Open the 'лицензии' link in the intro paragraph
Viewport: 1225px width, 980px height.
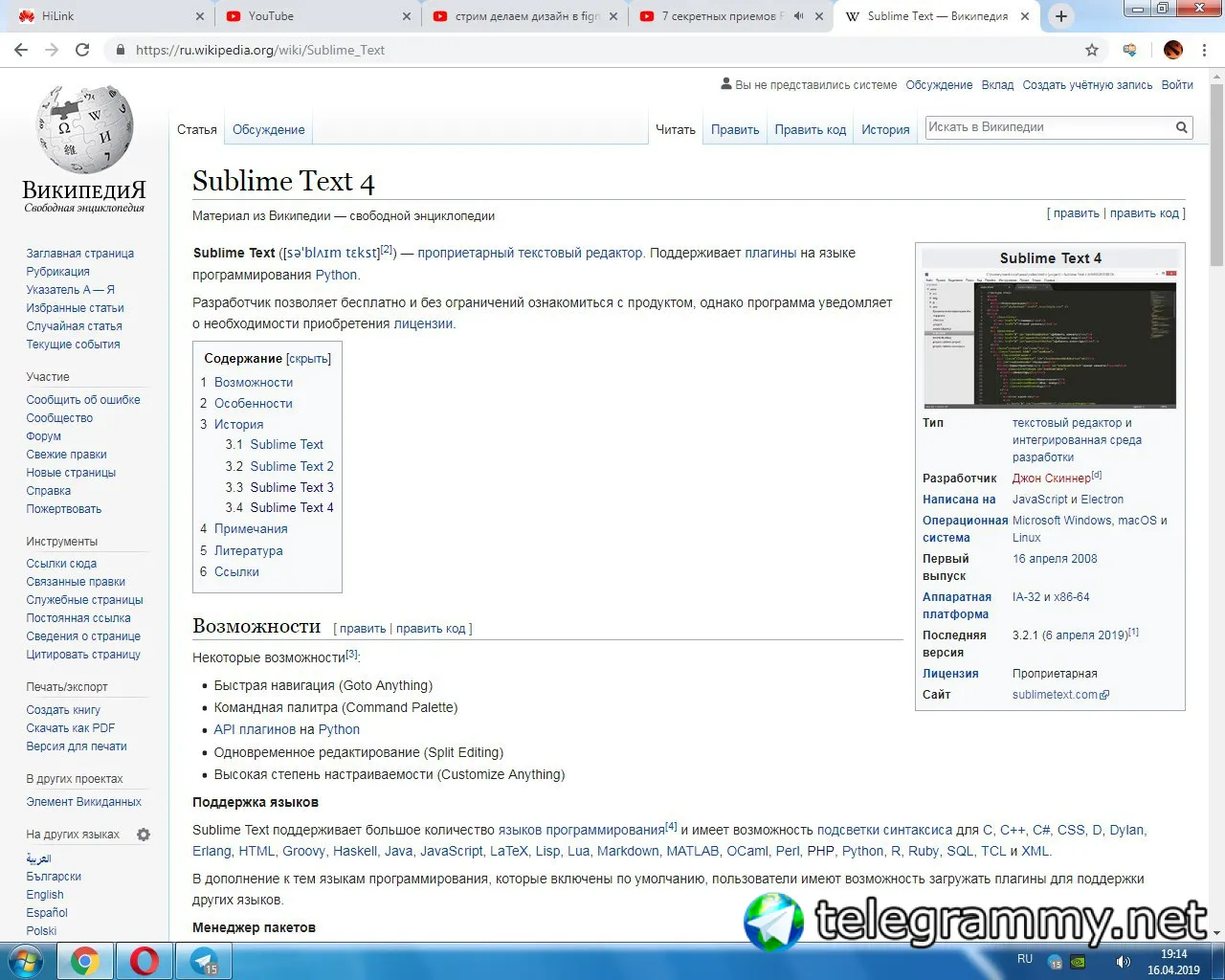click(x=423, y=323)
